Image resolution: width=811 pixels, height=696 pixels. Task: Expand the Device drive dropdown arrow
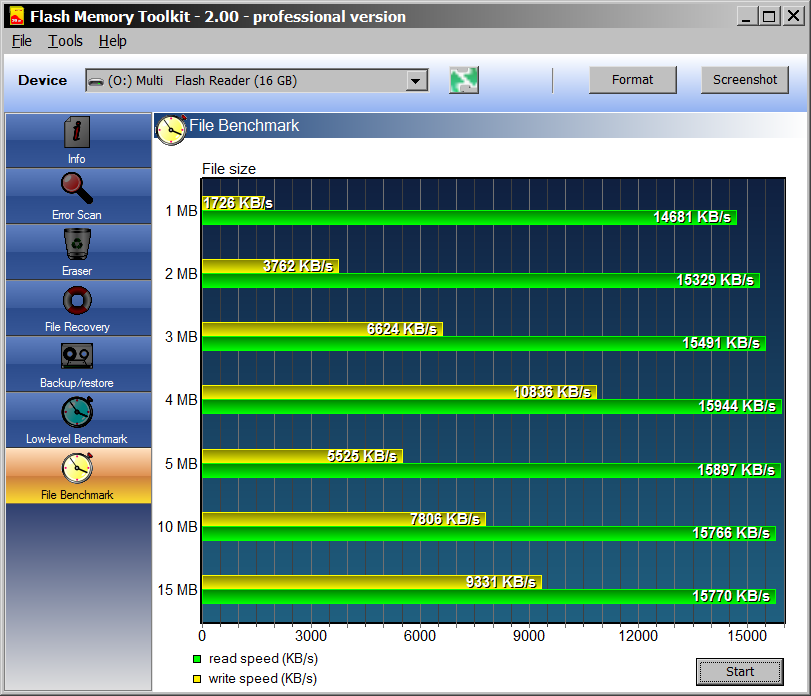pos(416,81)
